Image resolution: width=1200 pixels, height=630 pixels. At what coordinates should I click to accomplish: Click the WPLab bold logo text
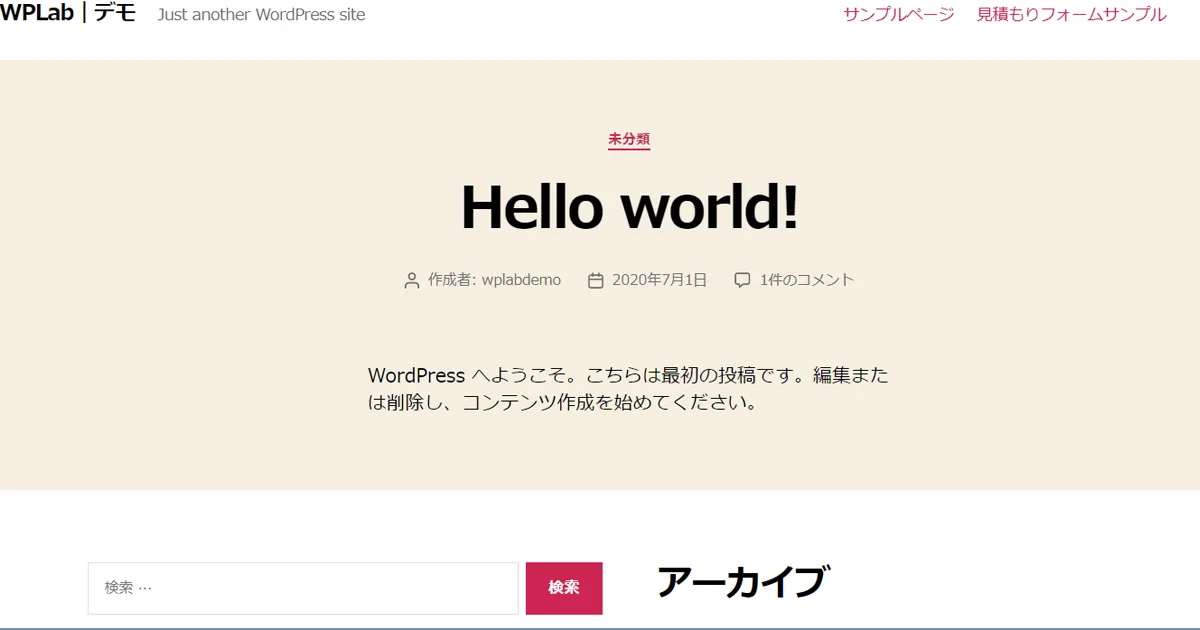tap(36, 14)
